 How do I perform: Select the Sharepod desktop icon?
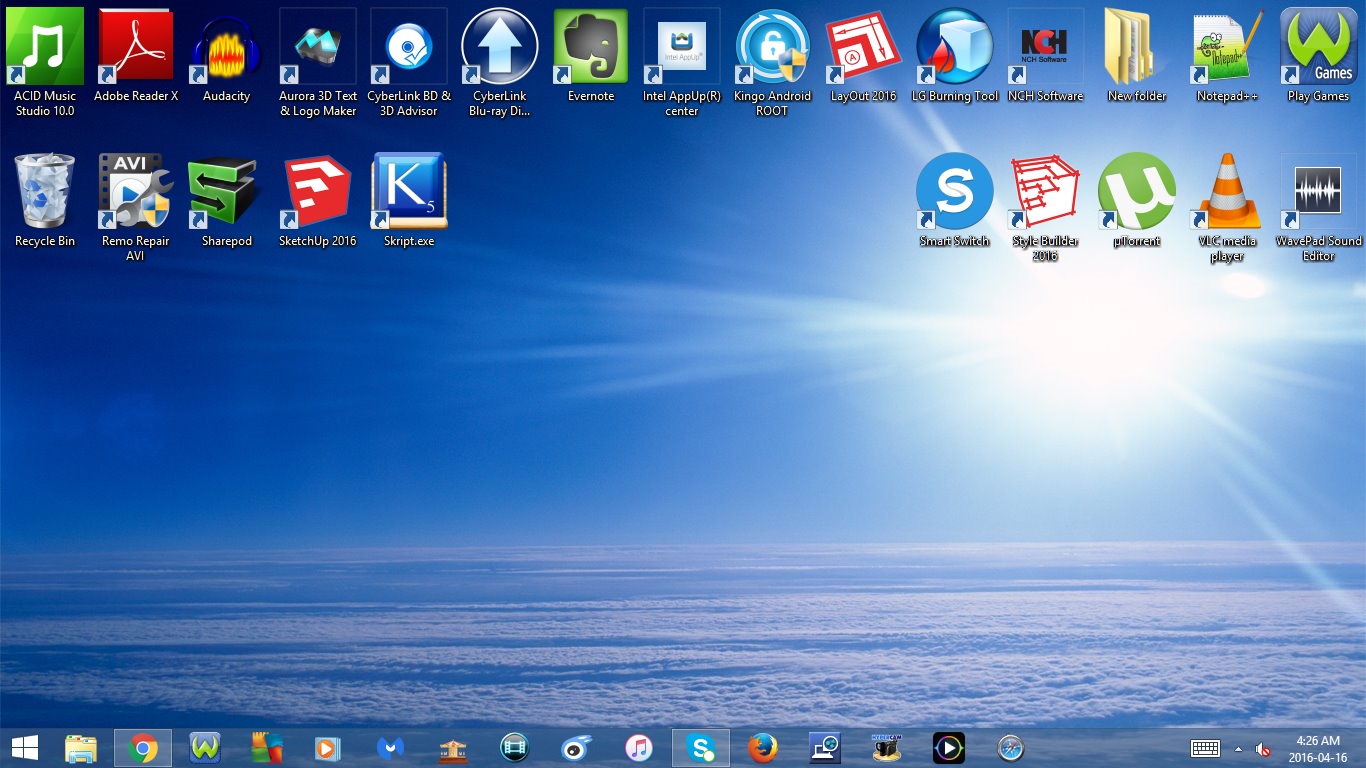click(227, 200)
